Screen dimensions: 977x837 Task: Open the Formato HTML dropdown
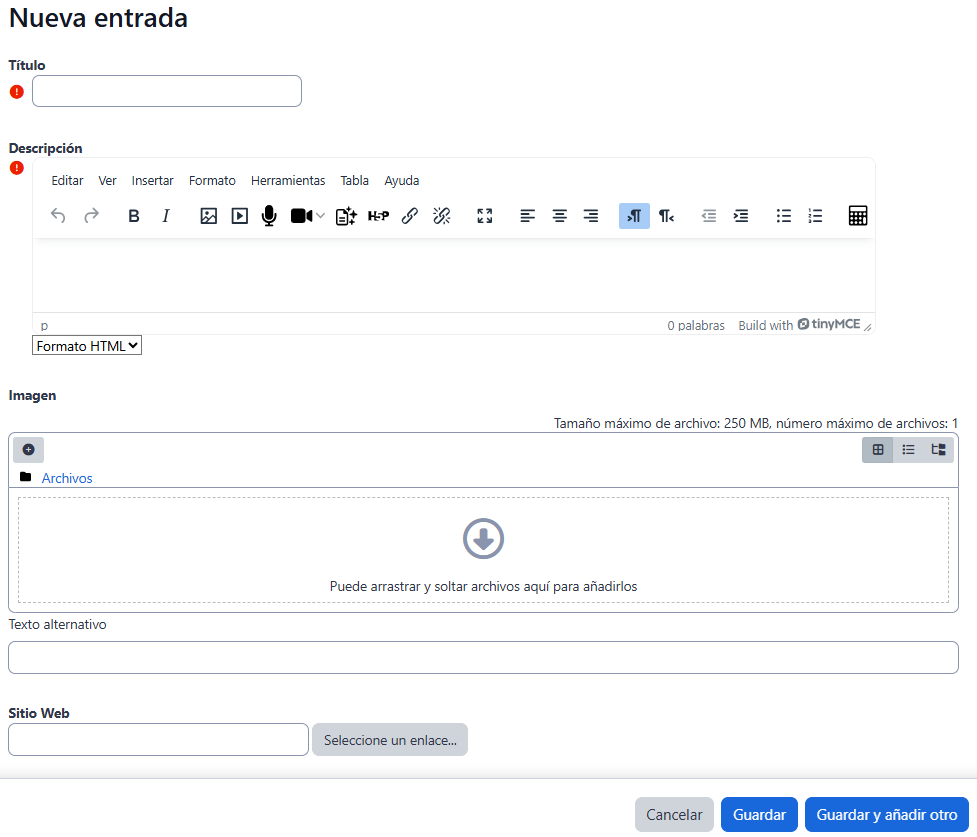tap(87, 346)
